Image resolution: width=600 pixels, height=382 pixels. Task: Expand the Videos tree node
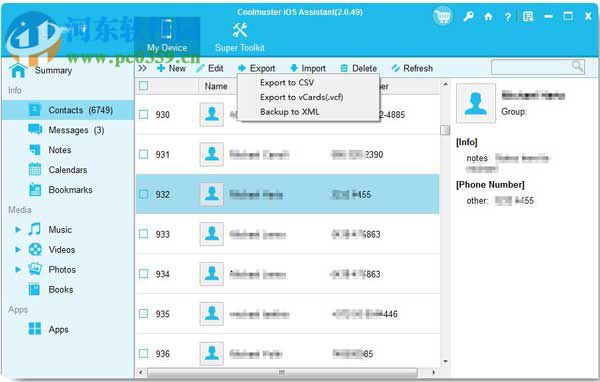point(18,250)
